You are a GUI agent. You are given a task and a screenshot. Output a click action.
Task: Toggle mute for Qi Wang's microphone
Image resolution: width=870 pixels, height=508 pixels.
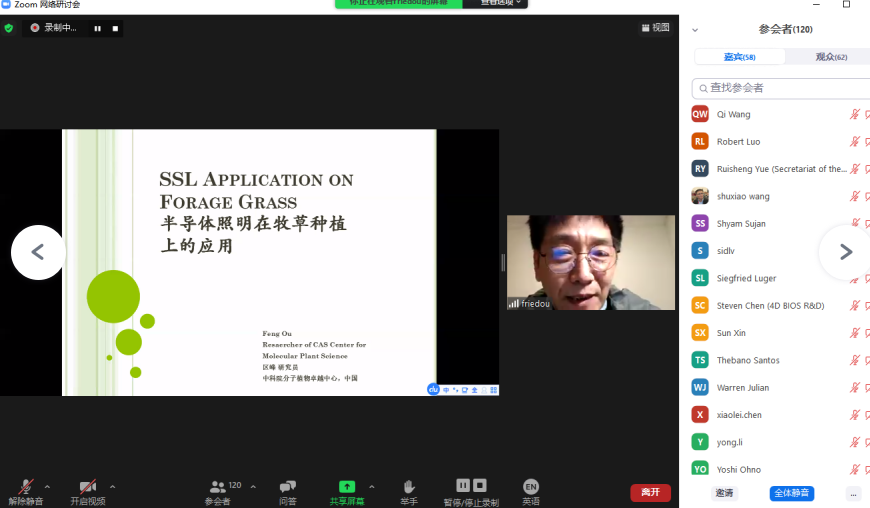click(855, 114)
